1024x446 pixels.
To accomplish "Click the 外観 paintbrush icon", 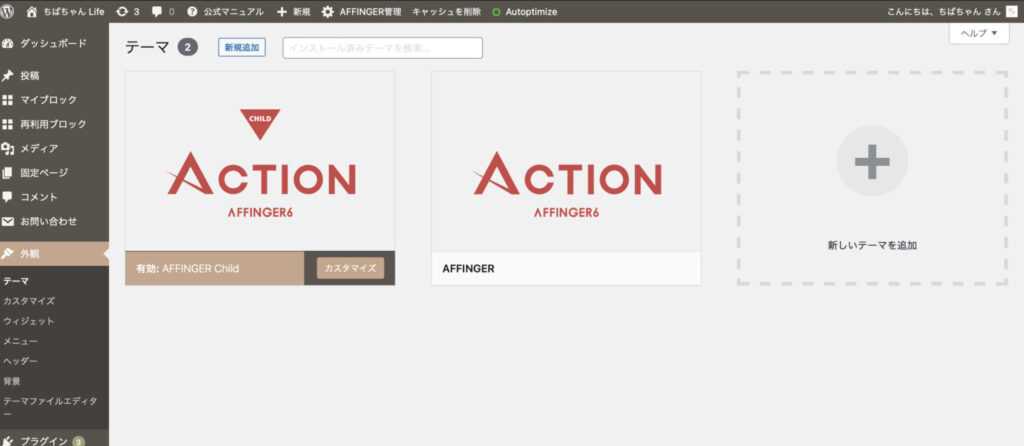I will (x=8, y=253).
